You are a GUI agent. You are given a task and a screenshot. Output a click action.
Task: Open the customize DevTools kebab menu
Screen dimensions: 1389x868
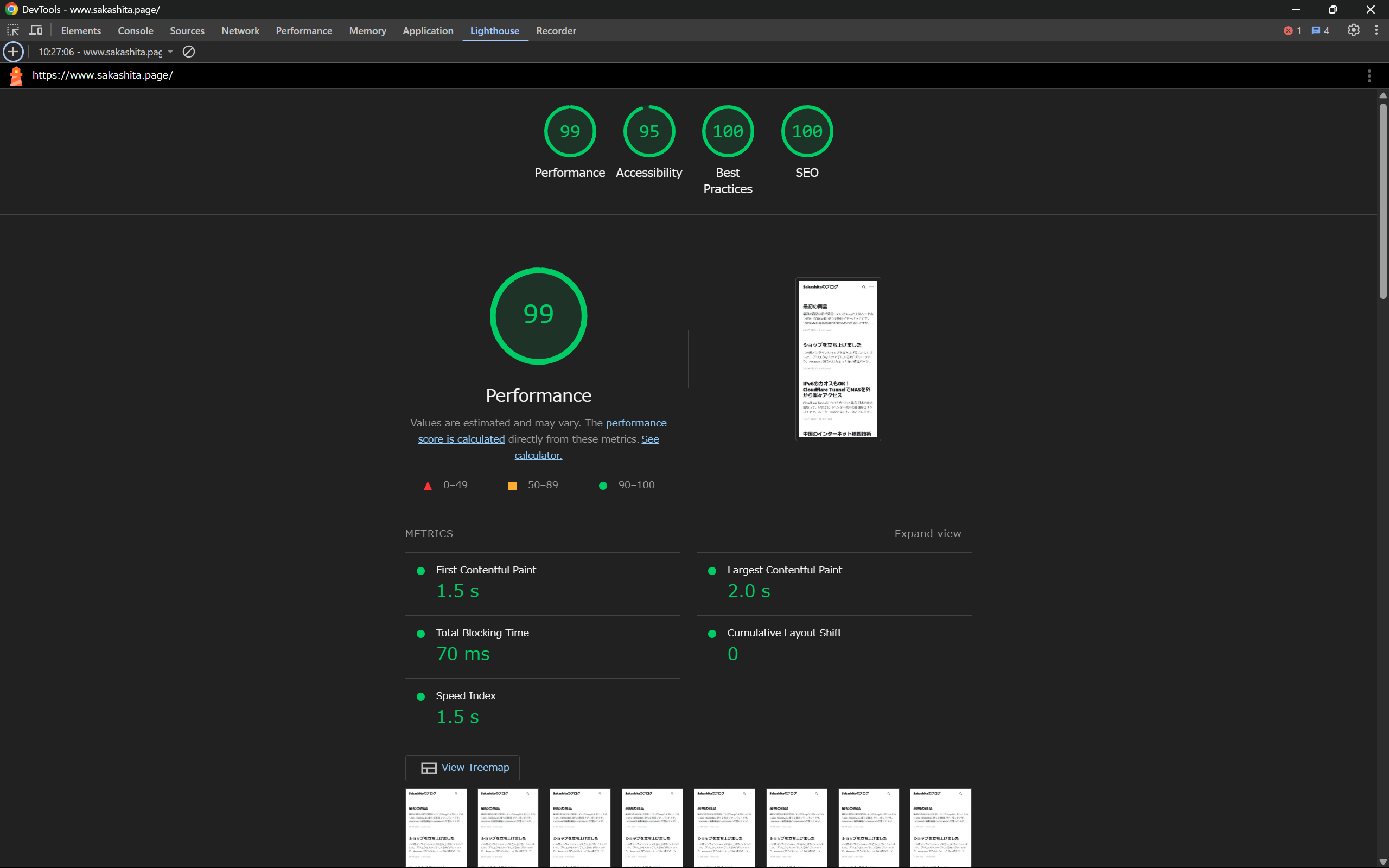1377,30
